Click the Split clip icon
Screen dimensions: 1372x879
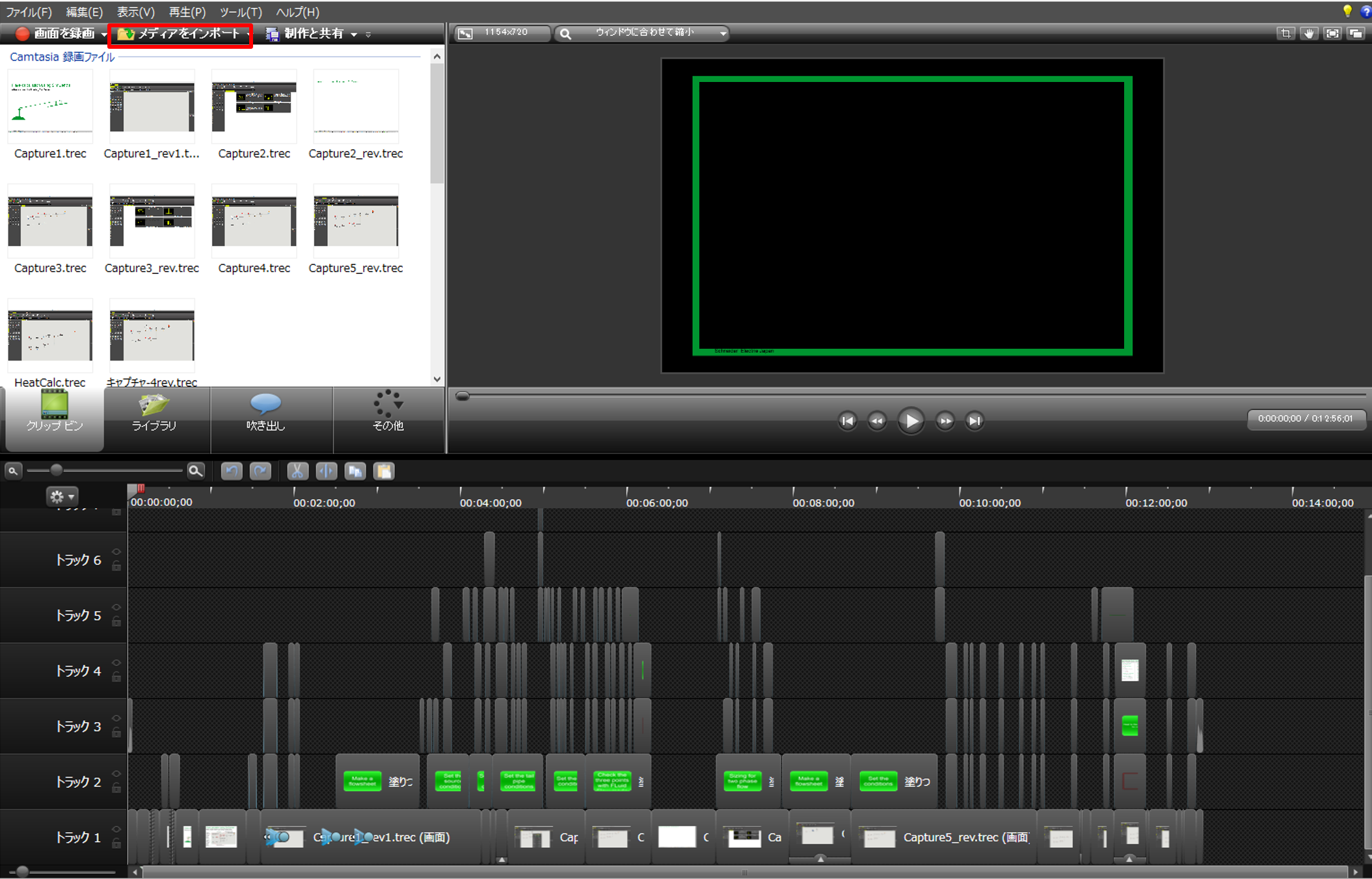point(327,471)
